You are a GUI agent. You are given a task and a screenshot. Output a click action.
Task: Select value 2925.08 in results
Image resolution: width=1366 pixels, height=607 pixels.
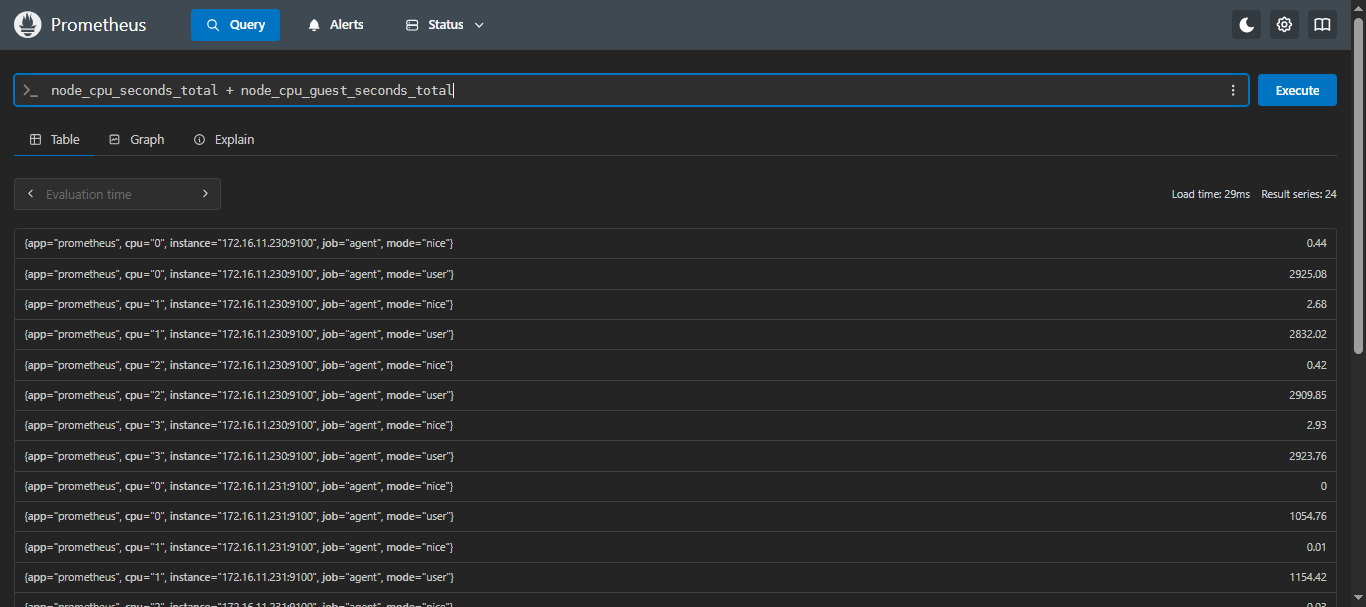[1308, 274]
